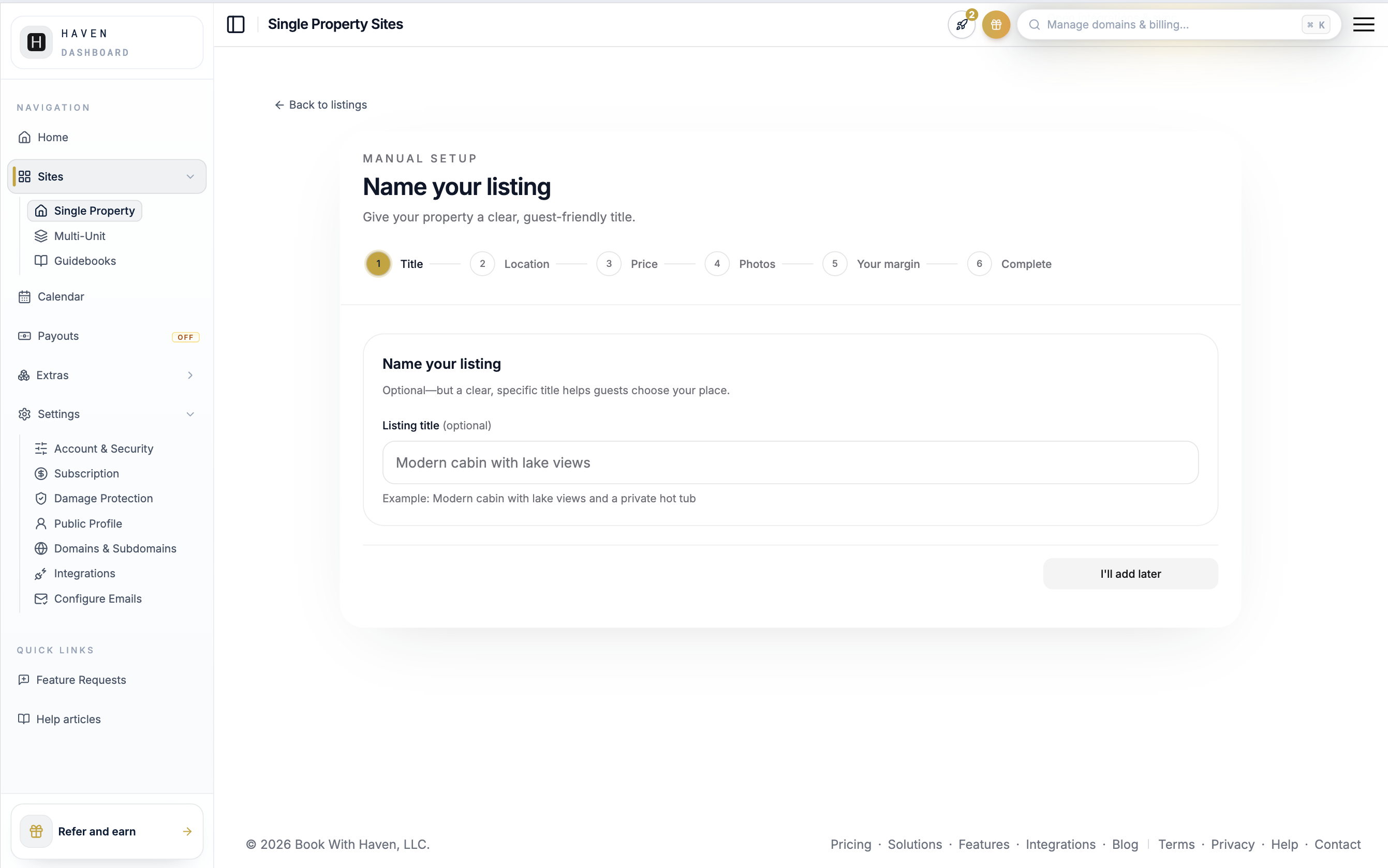This screenshot has height=868, width=1388.
Task: Select step 5 Your margin
Action: tap(871, 263)
